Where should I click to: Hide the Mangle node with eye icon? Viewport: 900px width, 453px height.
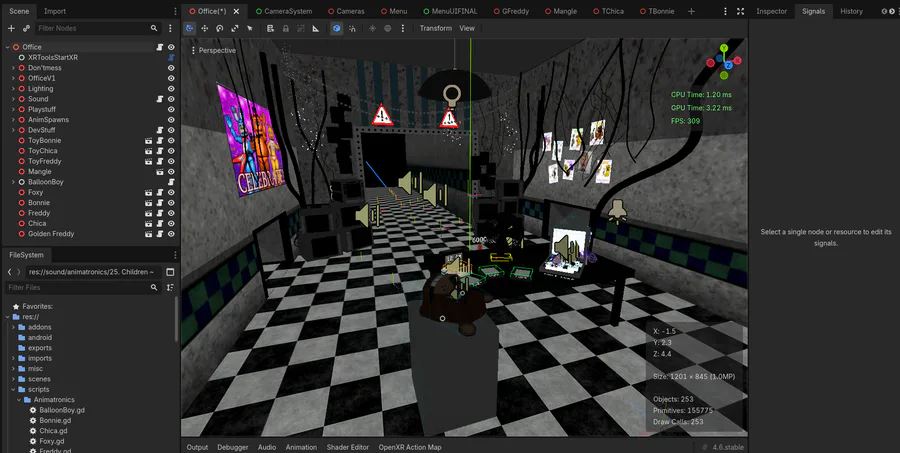(x=171, y=172)
